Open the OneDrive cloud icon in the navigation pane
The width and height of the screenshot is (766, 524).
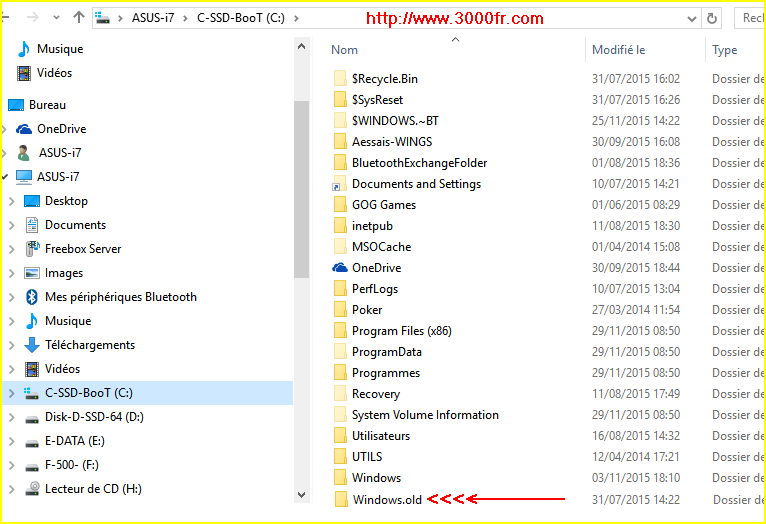[23, 129]
